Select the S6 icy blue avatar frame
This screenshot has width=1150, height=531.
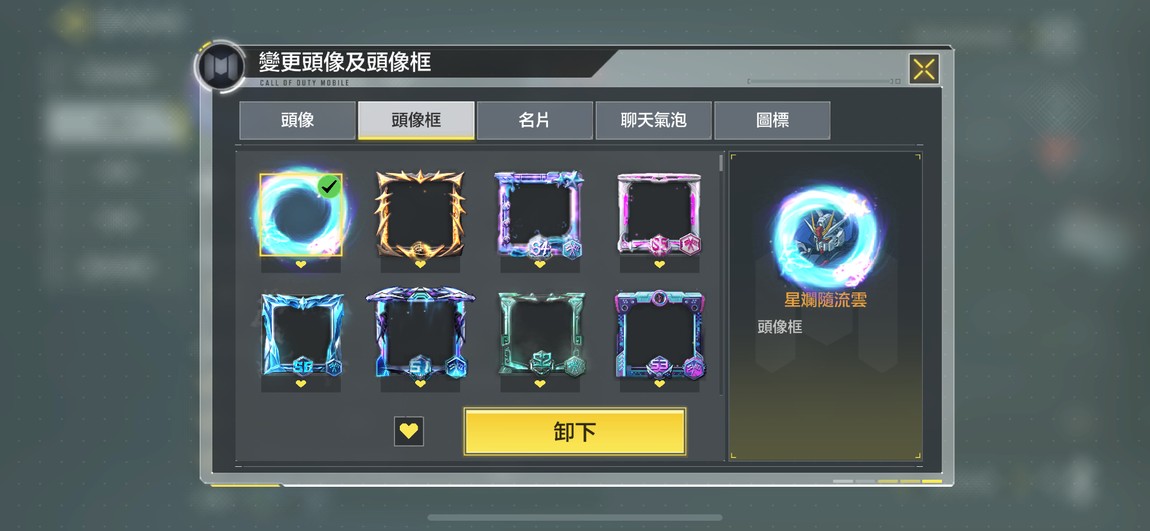(301, 334)
